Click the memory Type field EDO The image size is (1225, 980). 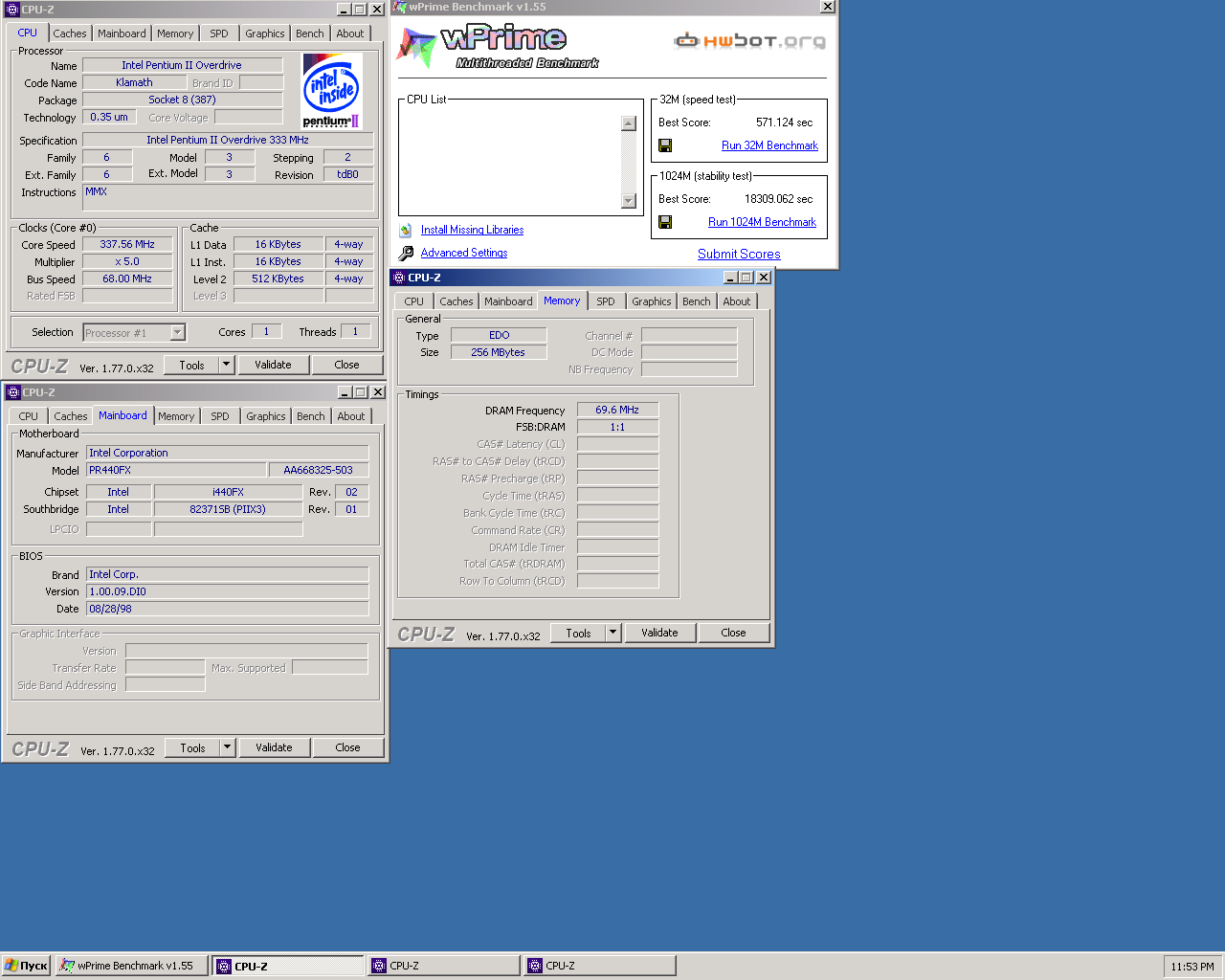(x=499, y=335)
